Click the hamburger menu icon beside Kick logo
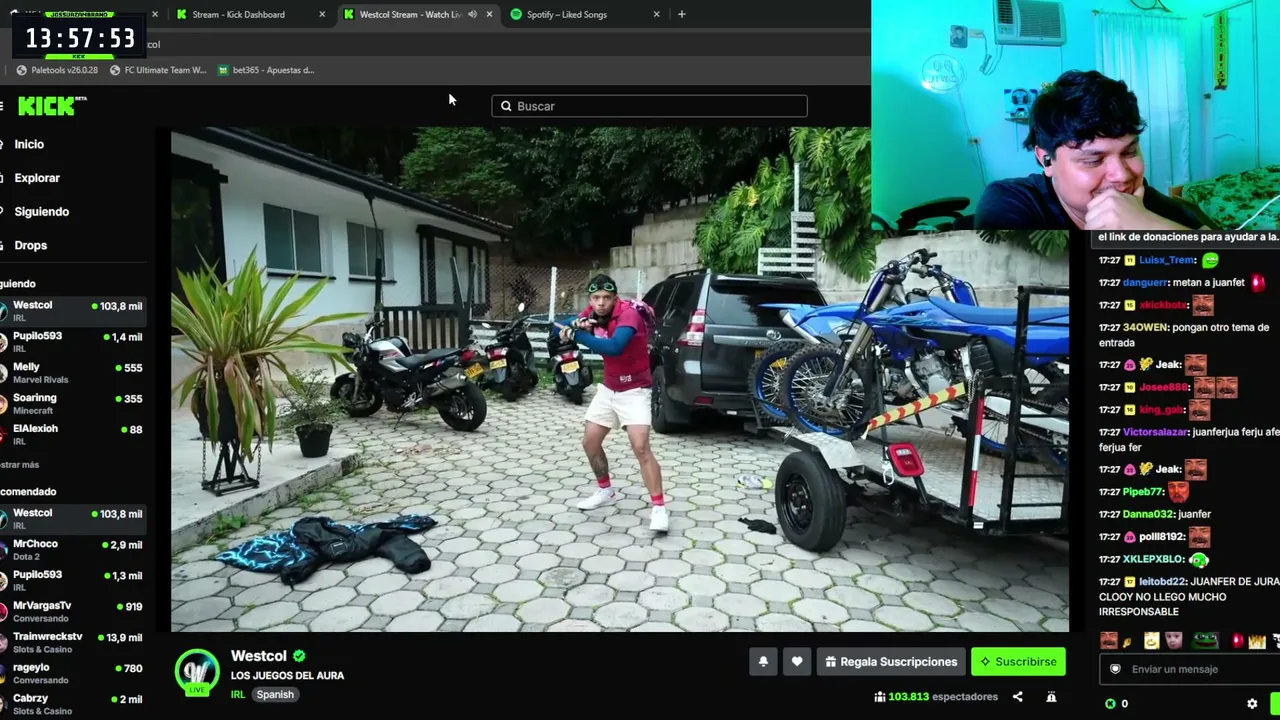The width and height of the screenshot is (1280, 720). 2,106
